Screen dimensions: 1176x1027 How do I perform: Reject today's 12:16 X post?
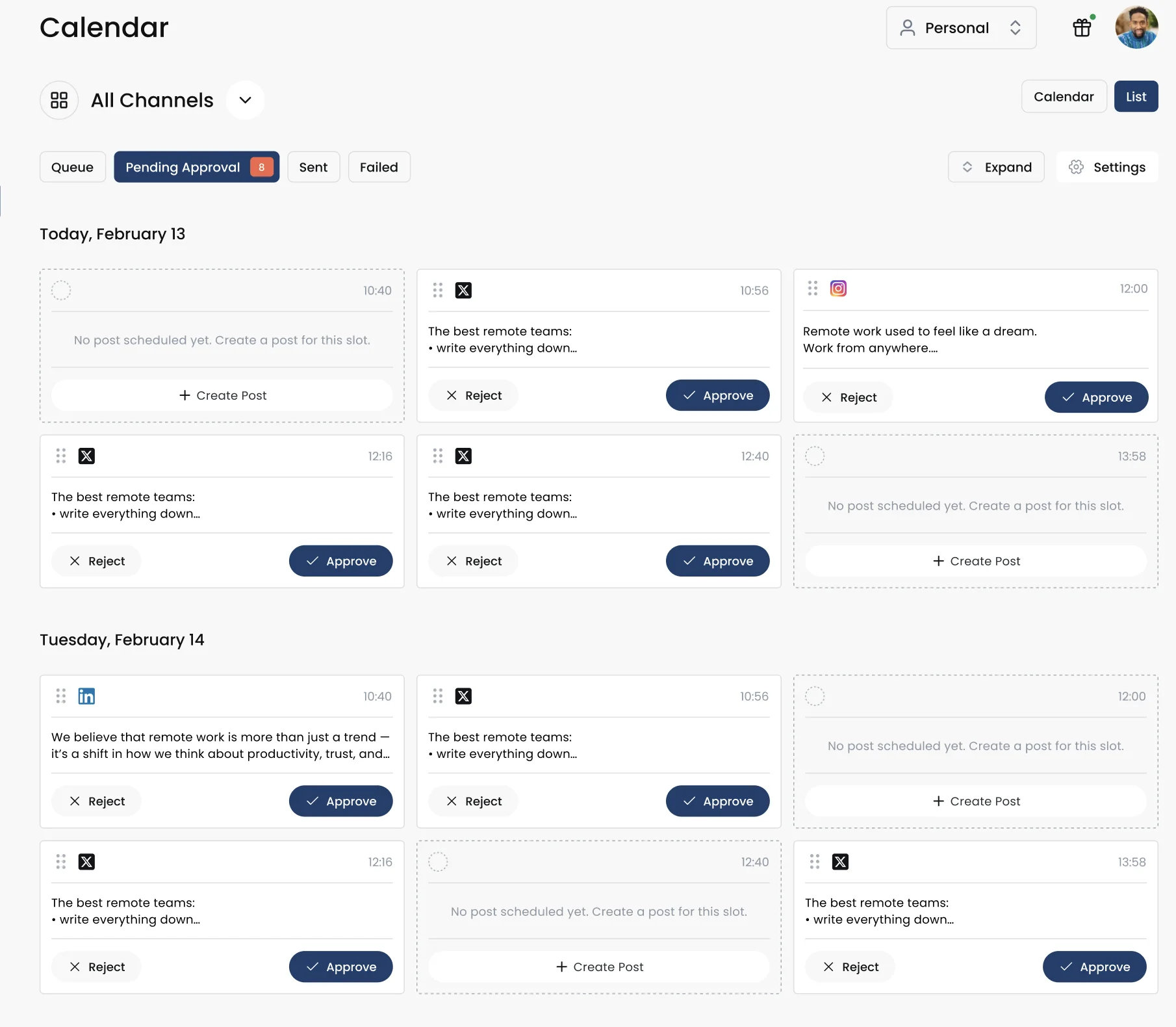97,561
